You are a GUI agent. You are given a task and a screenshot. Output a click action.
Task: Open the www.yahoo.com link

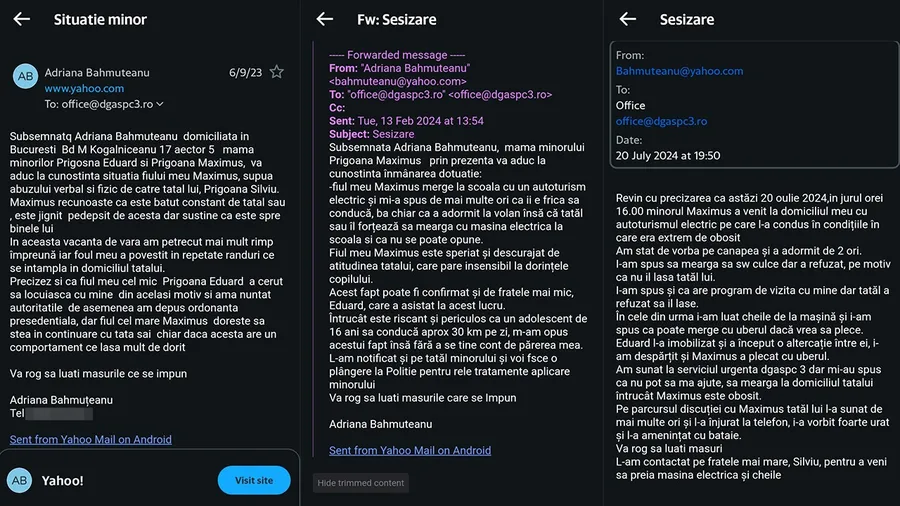[84, 88]
